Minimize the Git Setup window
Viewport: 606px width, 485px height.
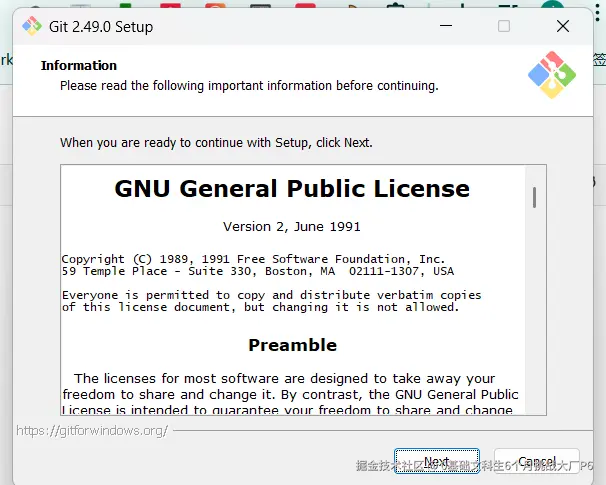coord(446,26)
